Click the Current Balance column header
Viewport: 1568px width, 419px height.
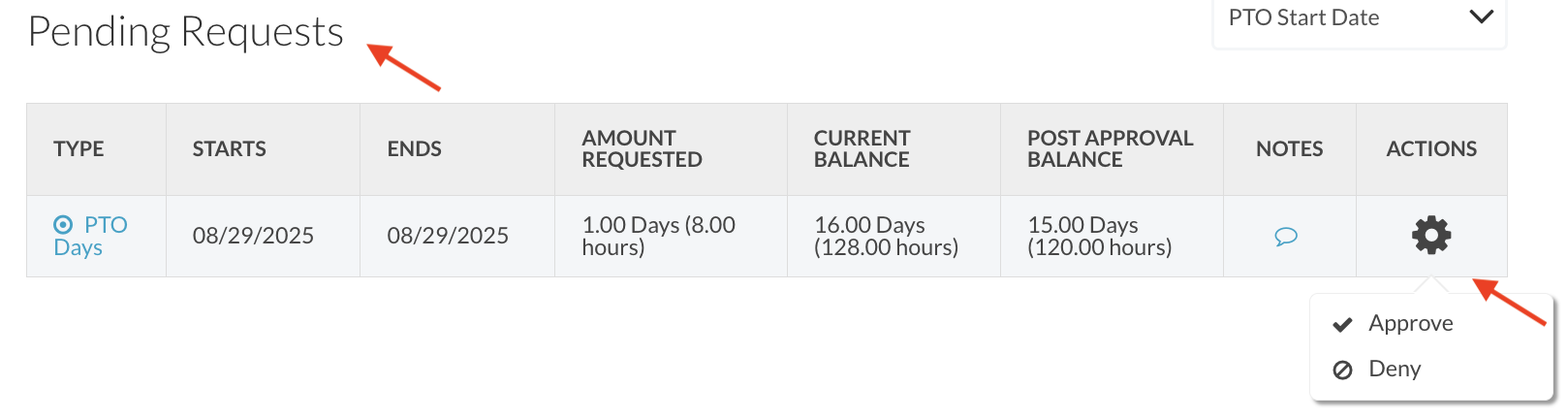point(862,148)
